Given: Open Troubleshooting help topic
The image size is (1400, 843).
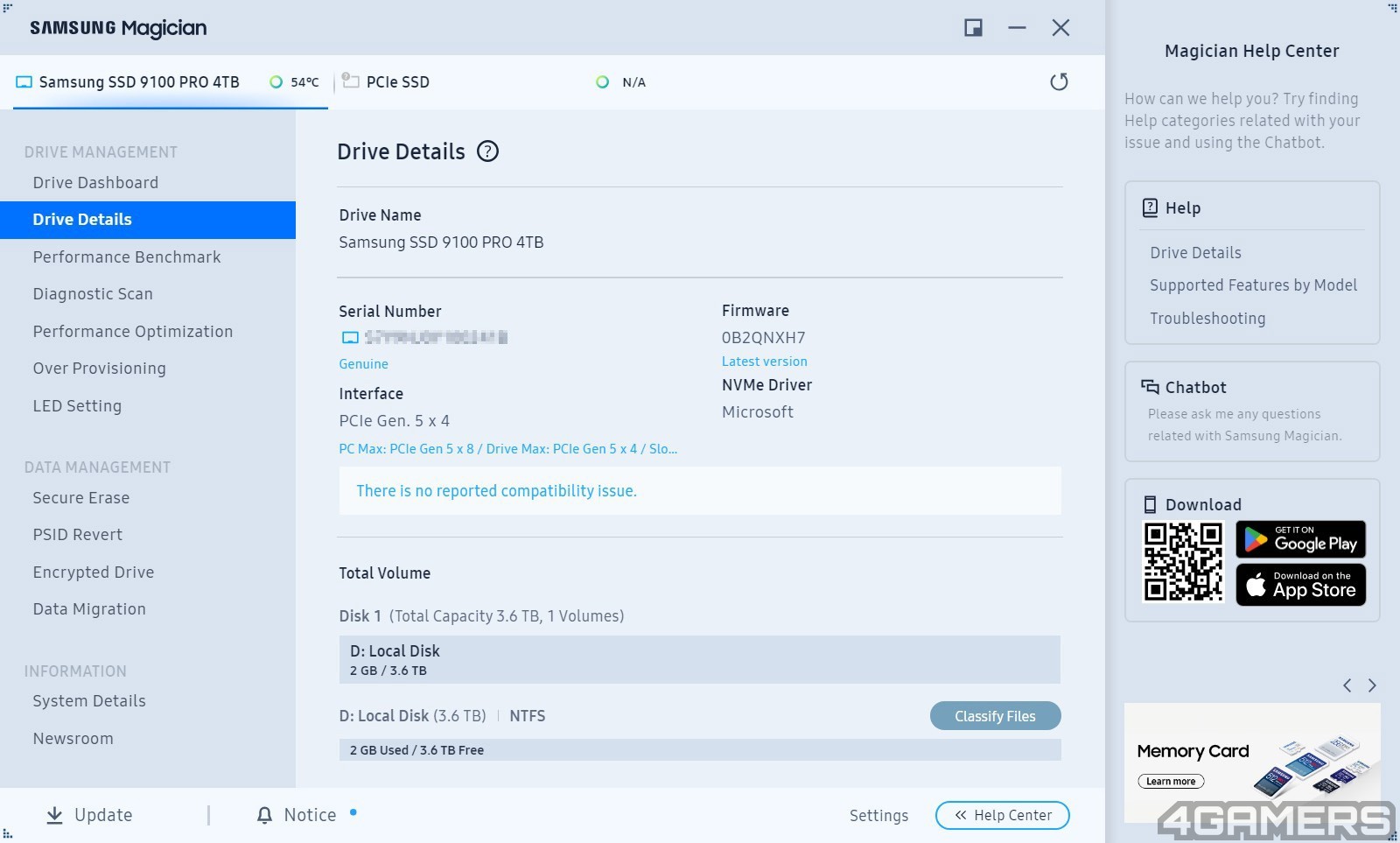Looking at the screenshot, I should coord(1207,318).
